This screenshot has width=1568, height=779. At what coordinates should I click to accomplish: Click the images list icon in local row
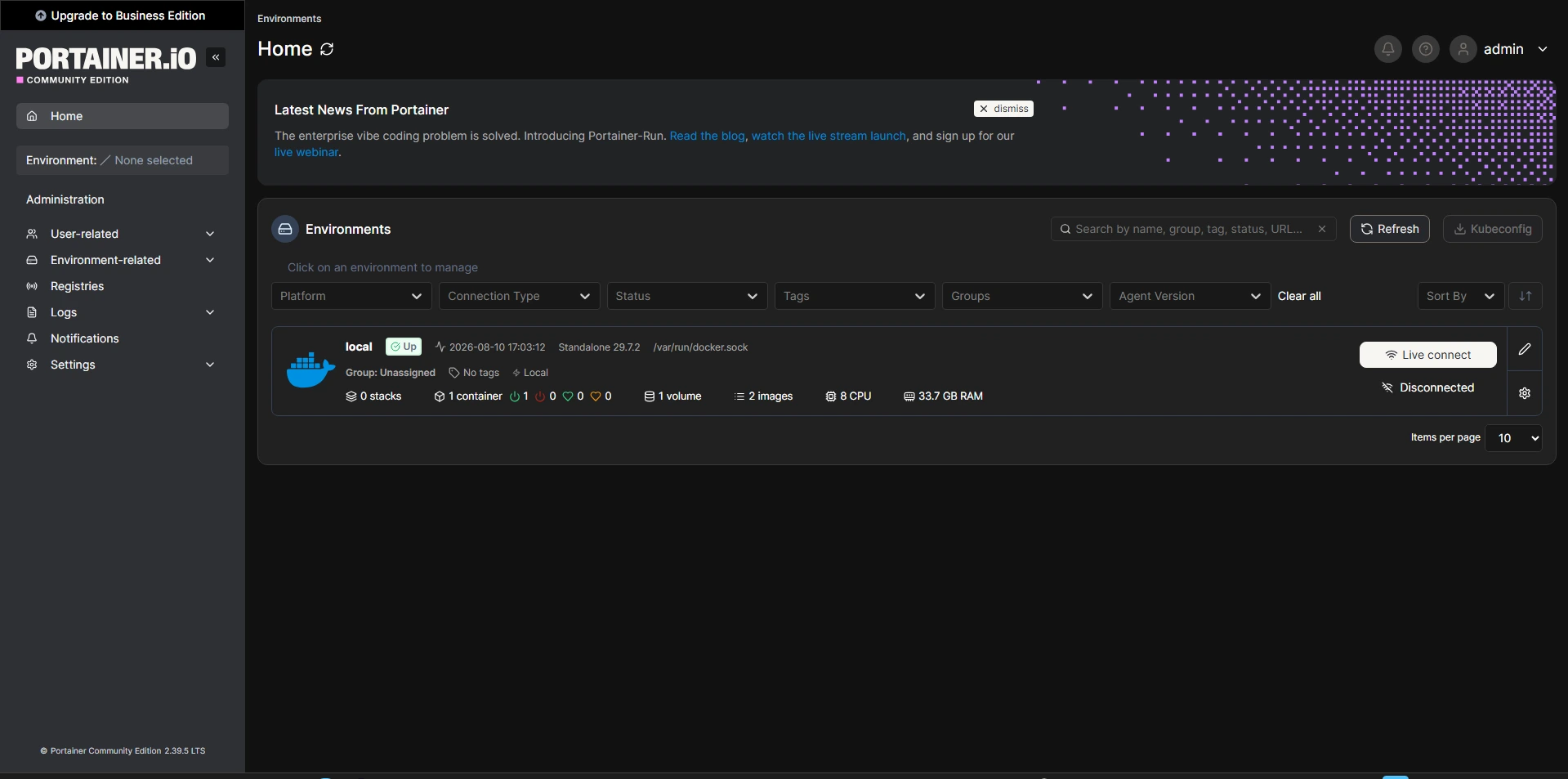click(739, 396)
